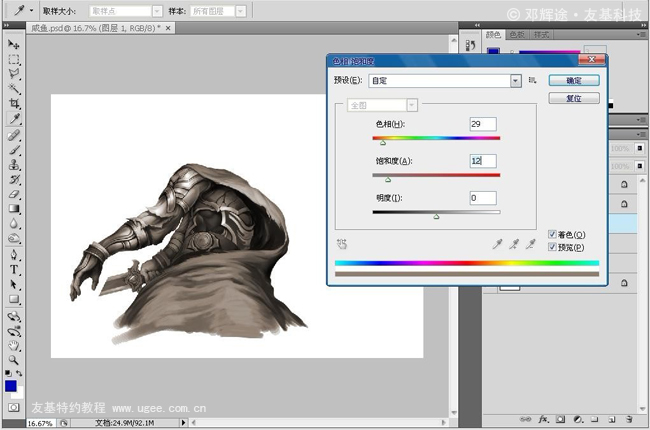Select the Healing Brush tool

(14, 135)
